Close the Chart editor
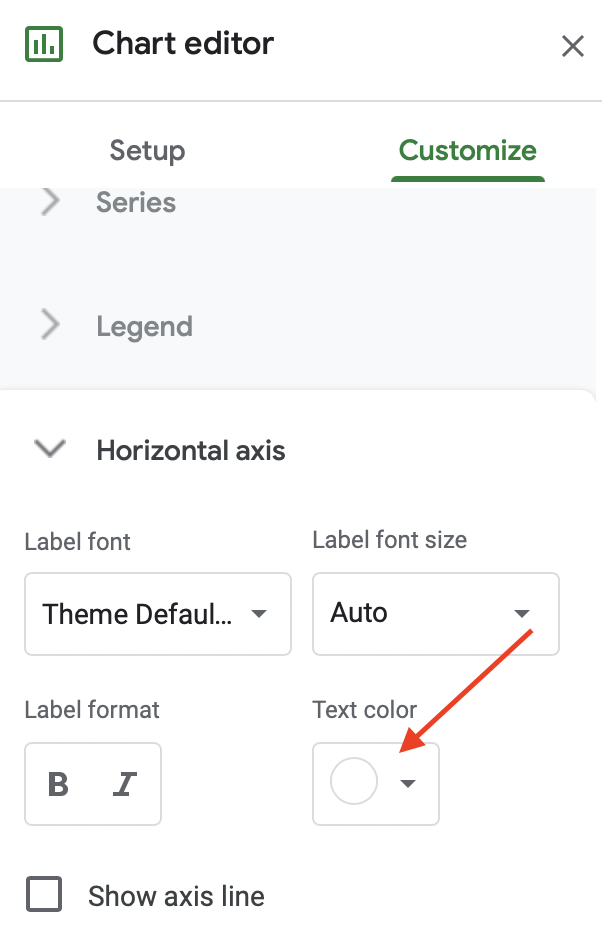The width and height of the screenshot is (602, 946). 572,46
